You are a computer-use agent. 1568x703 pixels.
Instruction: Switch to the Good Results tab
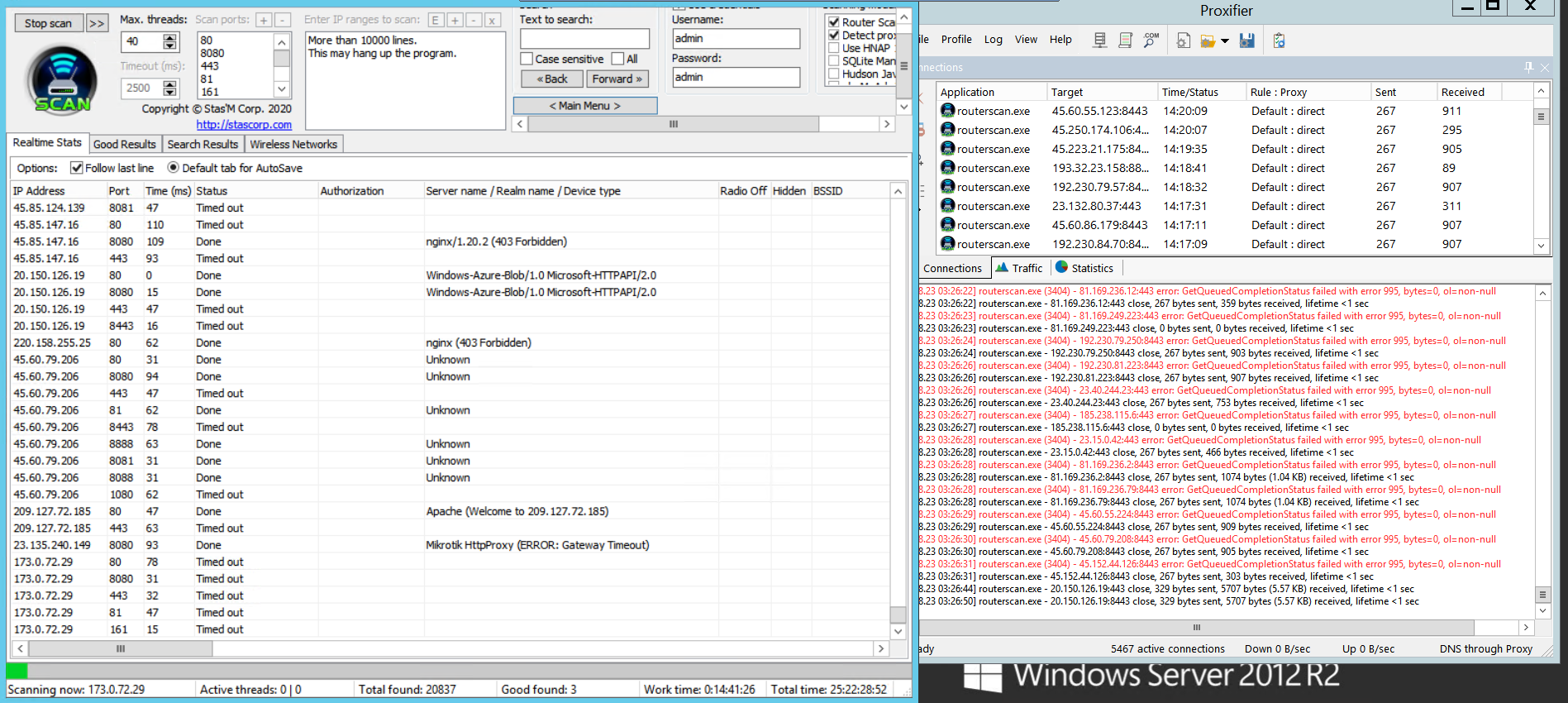coord(125,144)
